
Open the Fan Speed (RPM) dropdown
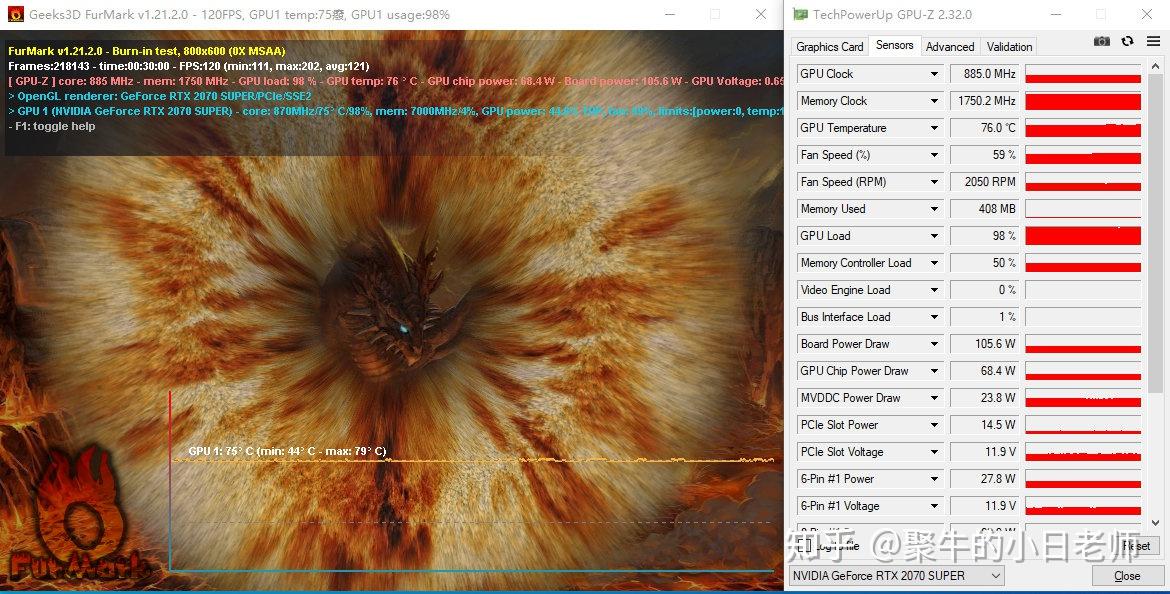tap(934, 182)
